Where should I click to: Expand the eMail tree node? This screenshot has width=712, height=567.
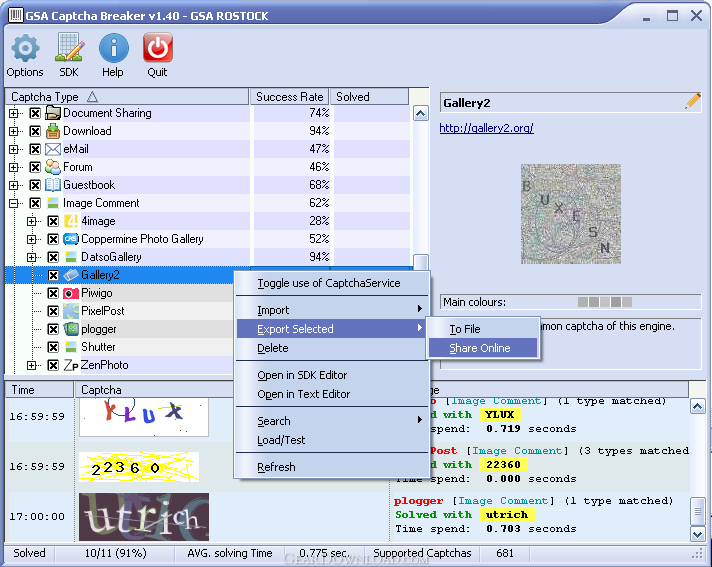click(x=14, y=149)
